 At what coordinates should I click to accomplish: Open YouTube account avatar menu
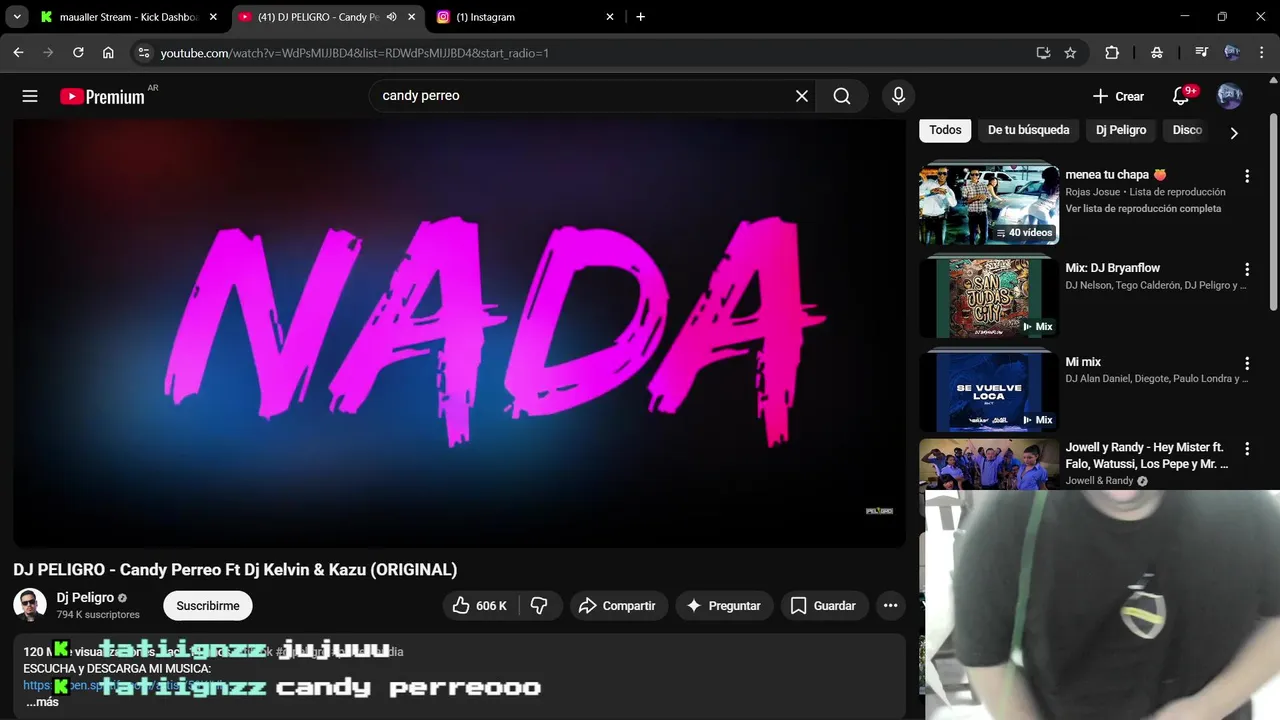[1229, 96]
